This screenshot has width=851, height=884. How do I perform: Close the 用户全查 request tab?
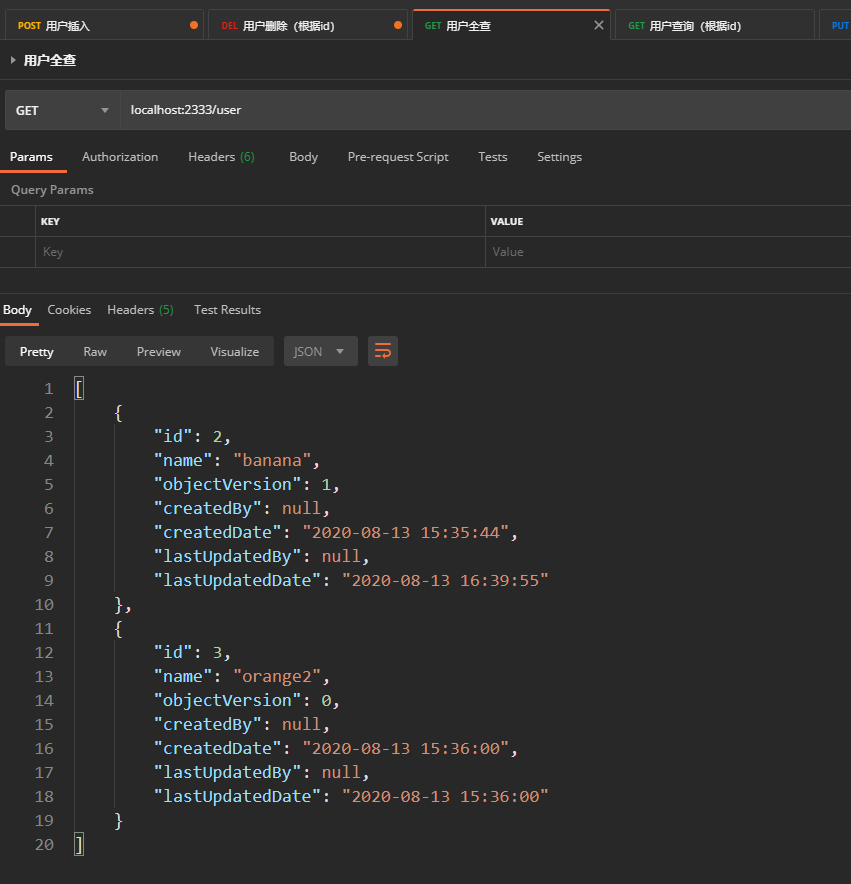point(599,26)
